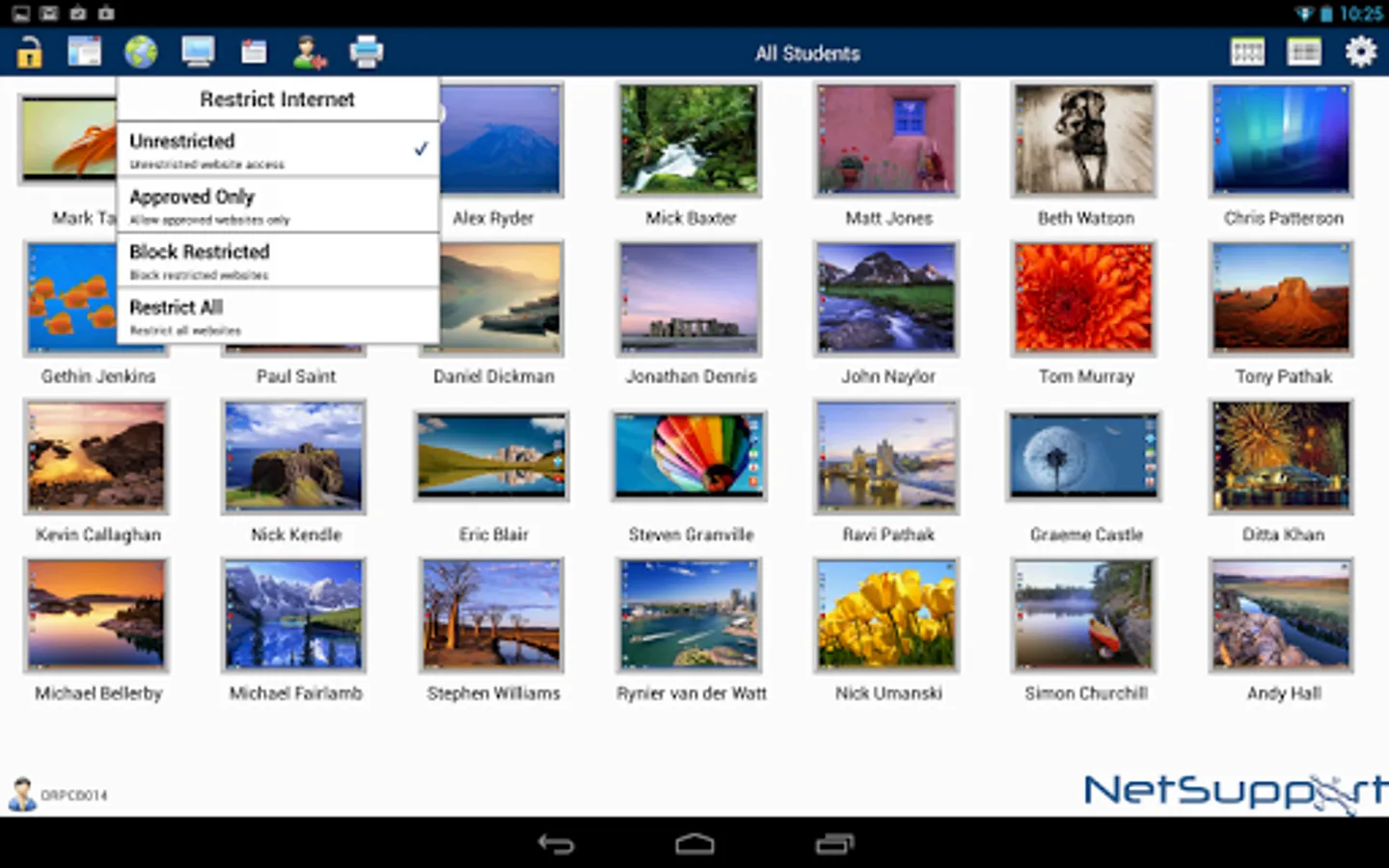This screenshot has width=1389, height=868.
Task: Select Graeme Castle's dandelion thumbnail
Action: click(1084, 455)
